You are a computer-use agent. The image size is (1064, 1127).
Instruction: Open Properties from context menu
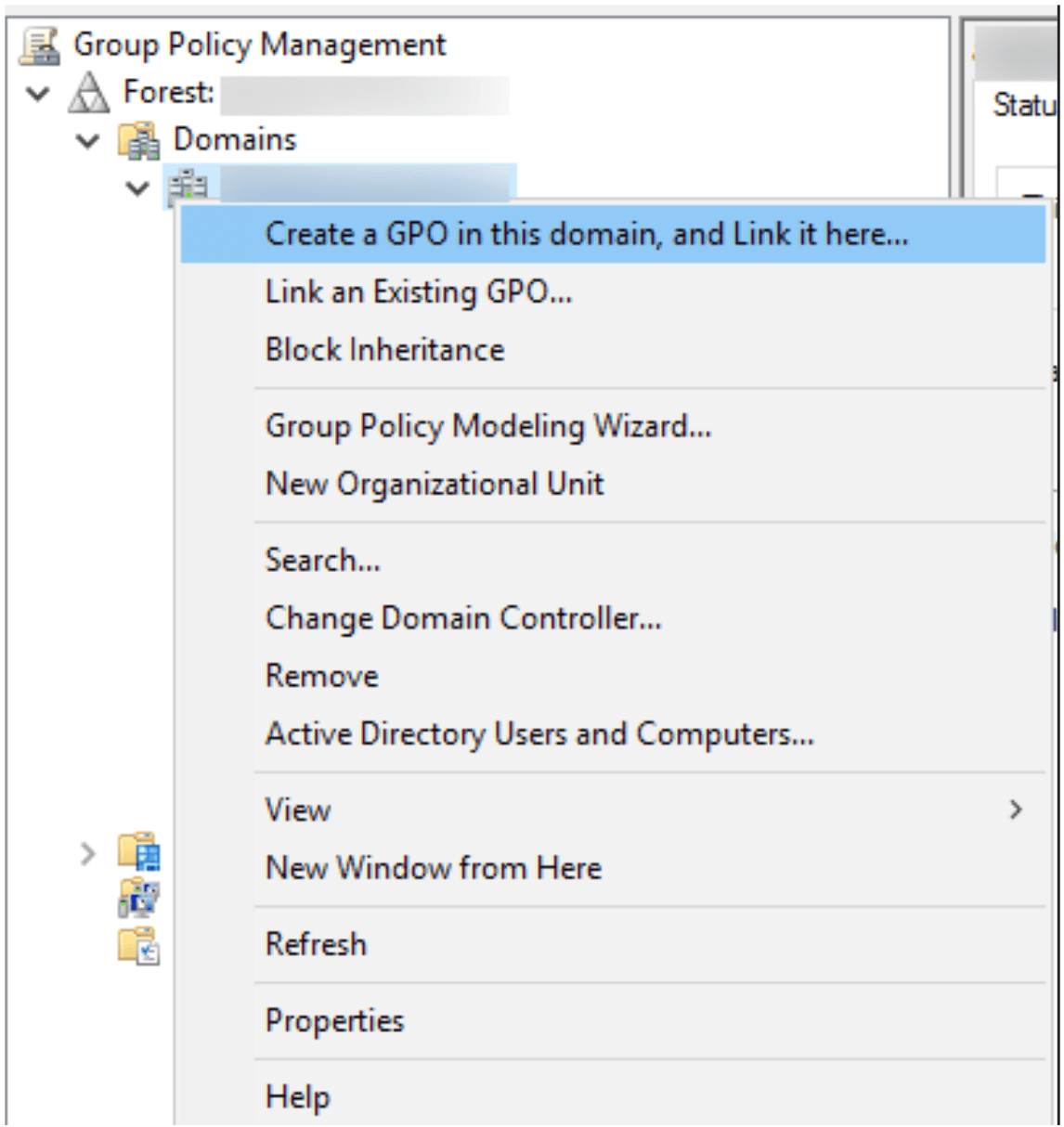[613, 1020]
